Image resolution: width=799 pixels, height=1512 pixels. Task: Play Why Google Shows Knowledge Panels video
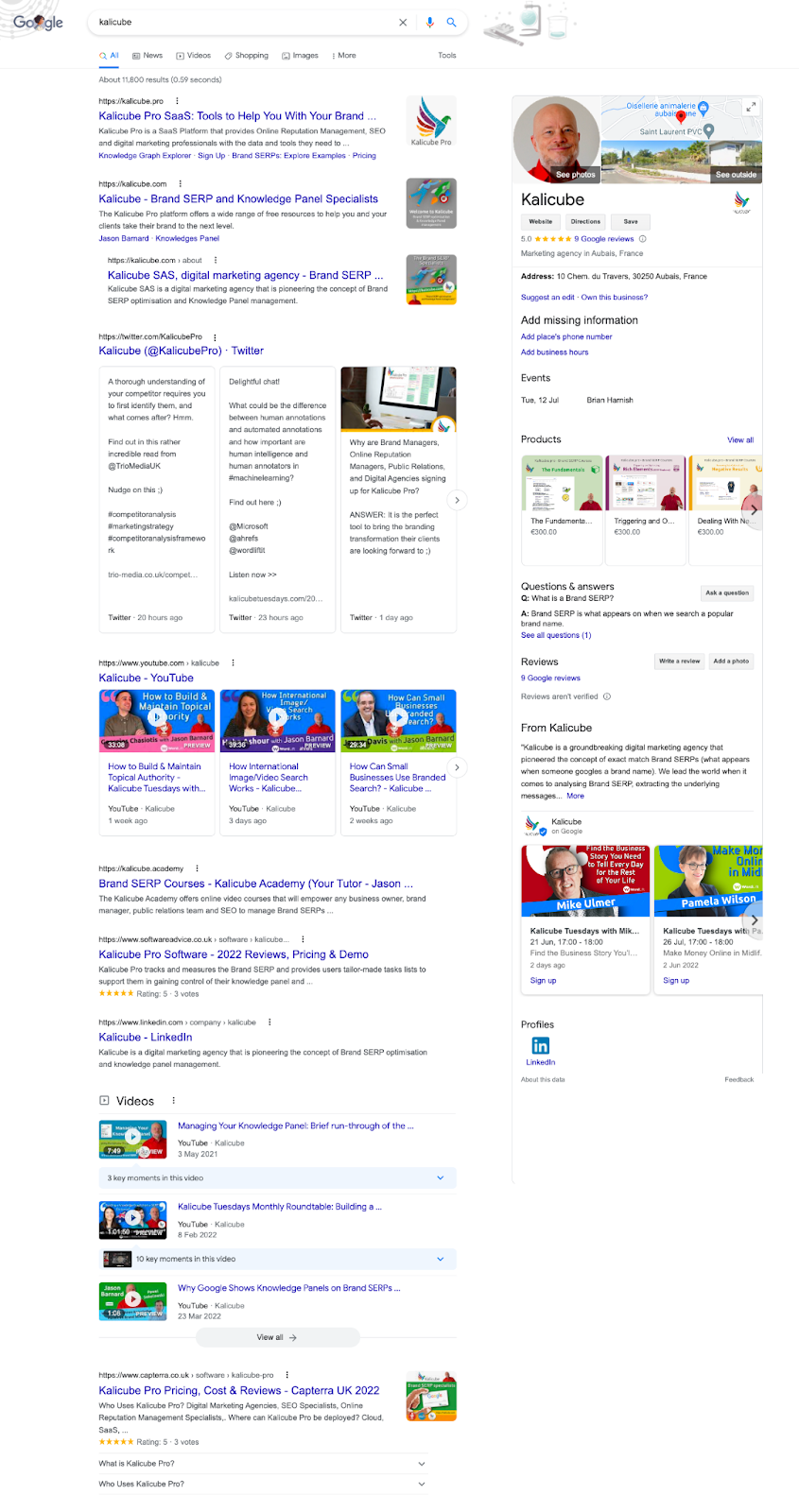pyautogui.click(x=133, y=1301)
